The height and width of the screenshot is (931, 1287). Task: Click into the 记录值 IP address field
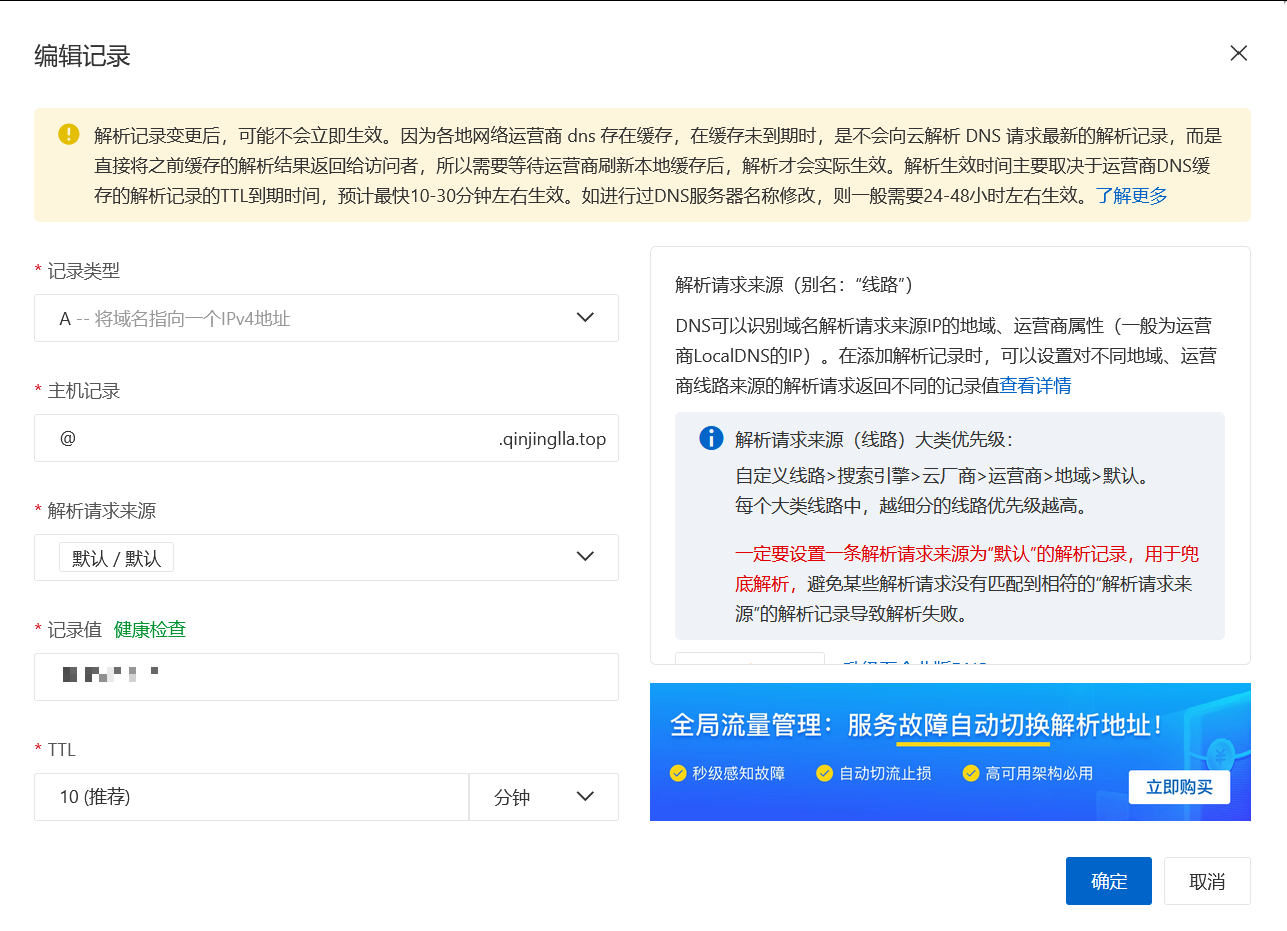(326, 677)
